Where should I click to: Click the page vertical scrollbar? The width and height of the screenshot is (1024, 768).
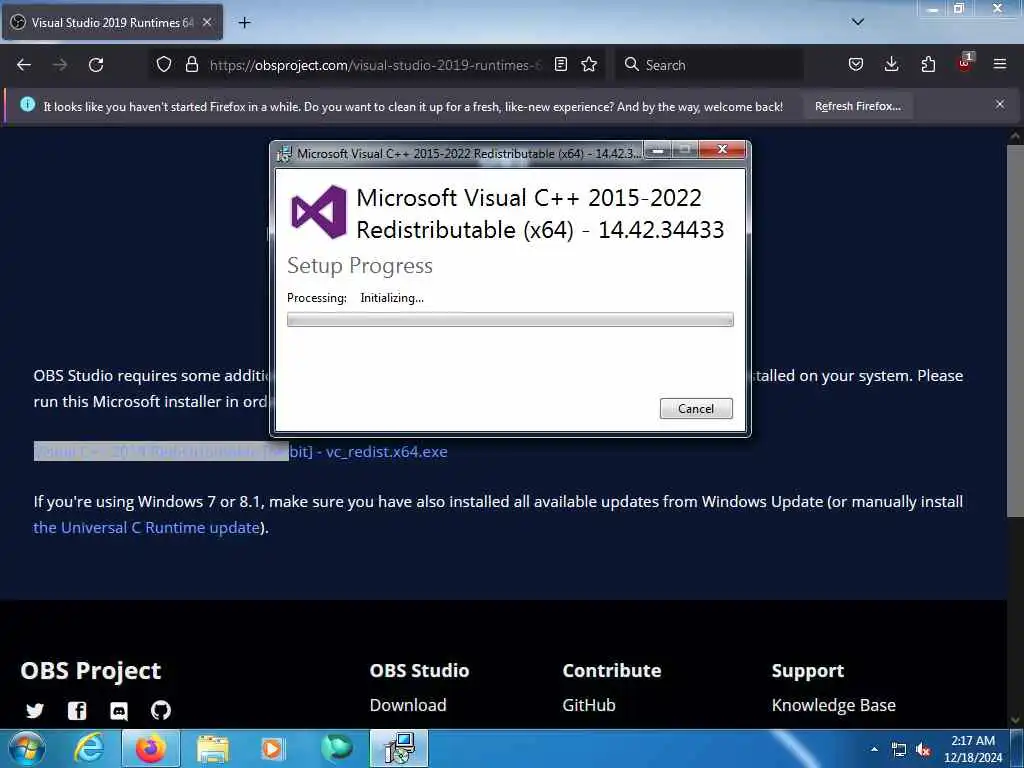coord(1015,330)
